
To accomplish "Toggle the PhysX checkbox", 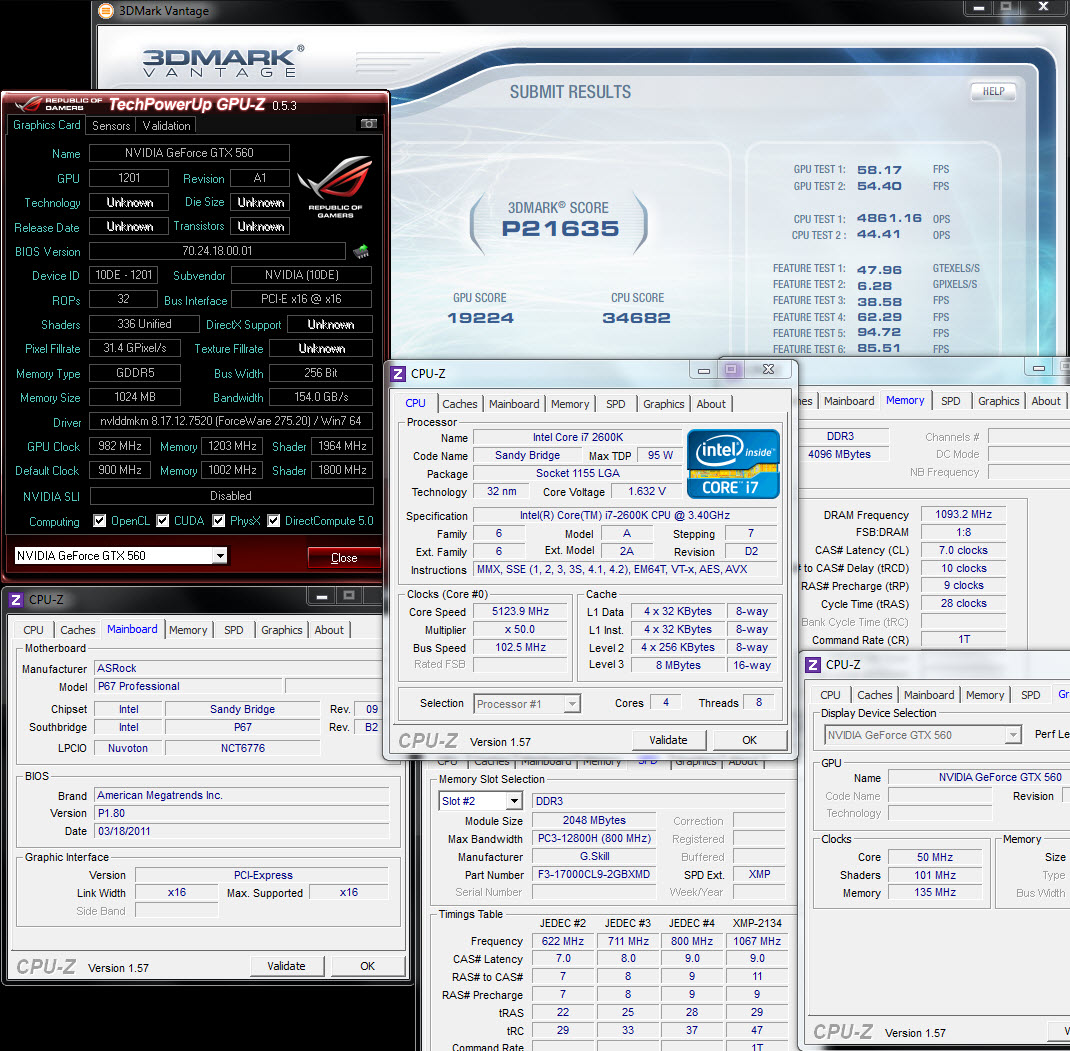I will [218, 521].
